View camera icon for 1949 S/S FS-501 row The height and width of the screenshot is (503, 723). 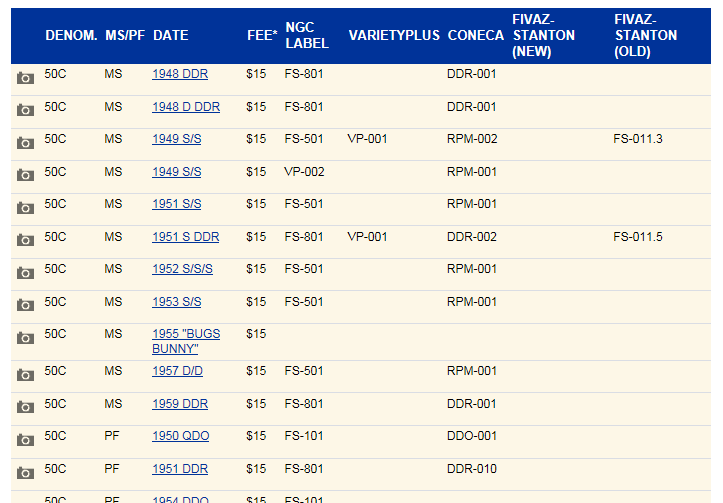25,143
